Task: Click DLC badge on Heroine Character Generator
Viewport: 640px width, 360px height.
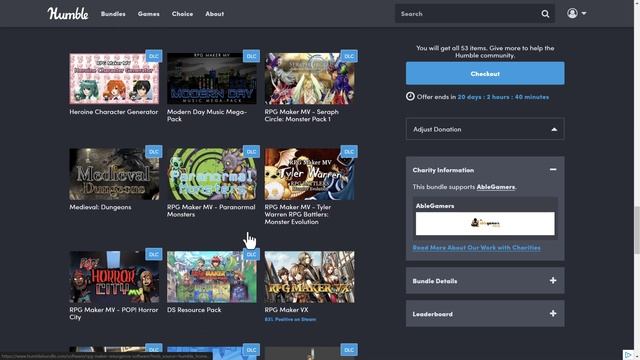Action: point(153,56)
